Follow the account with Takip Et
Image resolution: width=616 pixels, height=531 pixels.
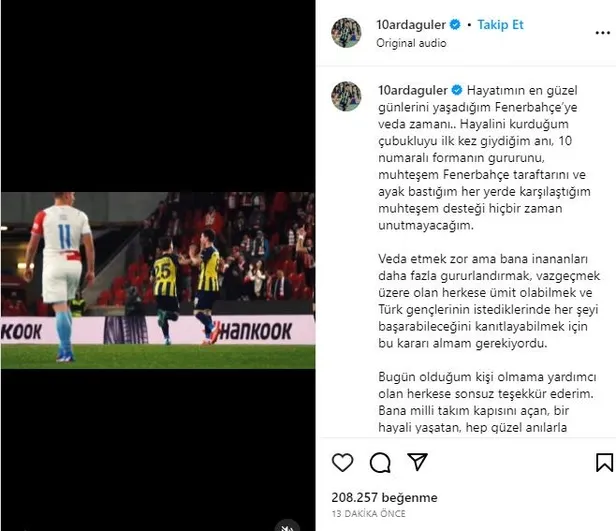(500, 25)
